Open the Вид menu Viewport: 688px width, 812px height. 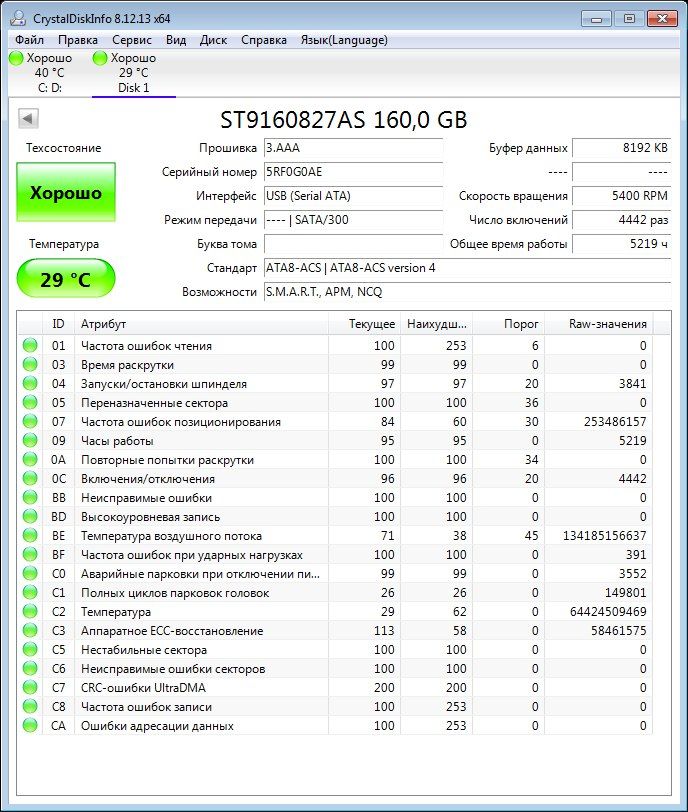176,40
